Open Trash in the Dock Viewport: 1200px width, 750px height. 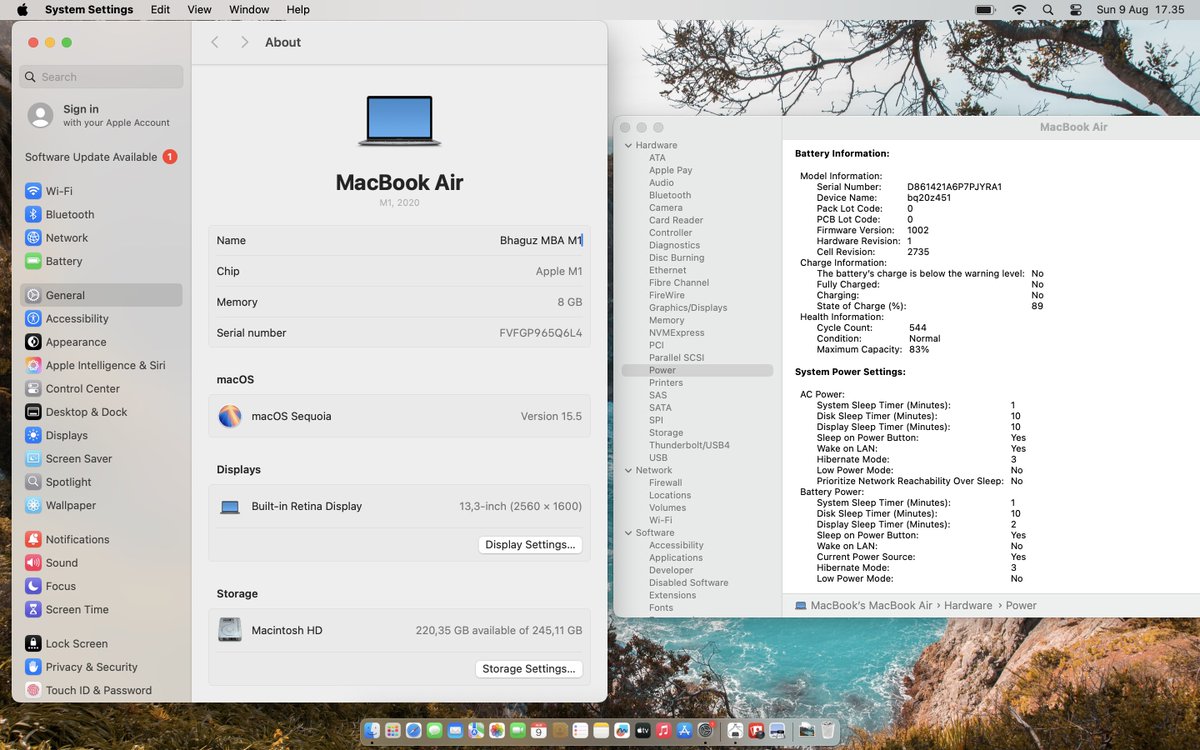coord(828,731)
